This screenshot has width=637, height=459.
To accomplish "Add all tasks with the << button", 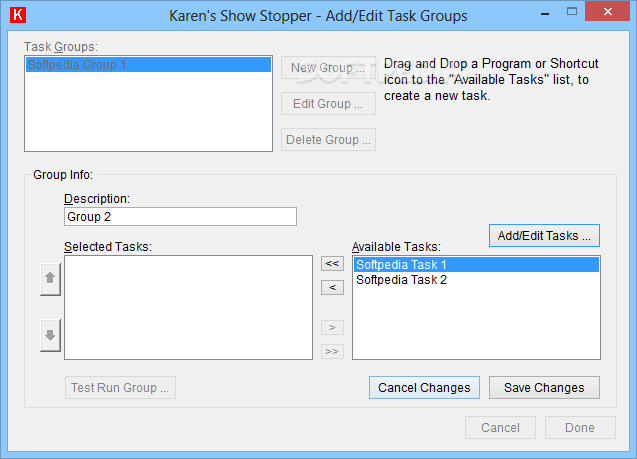I will [332, 263].
